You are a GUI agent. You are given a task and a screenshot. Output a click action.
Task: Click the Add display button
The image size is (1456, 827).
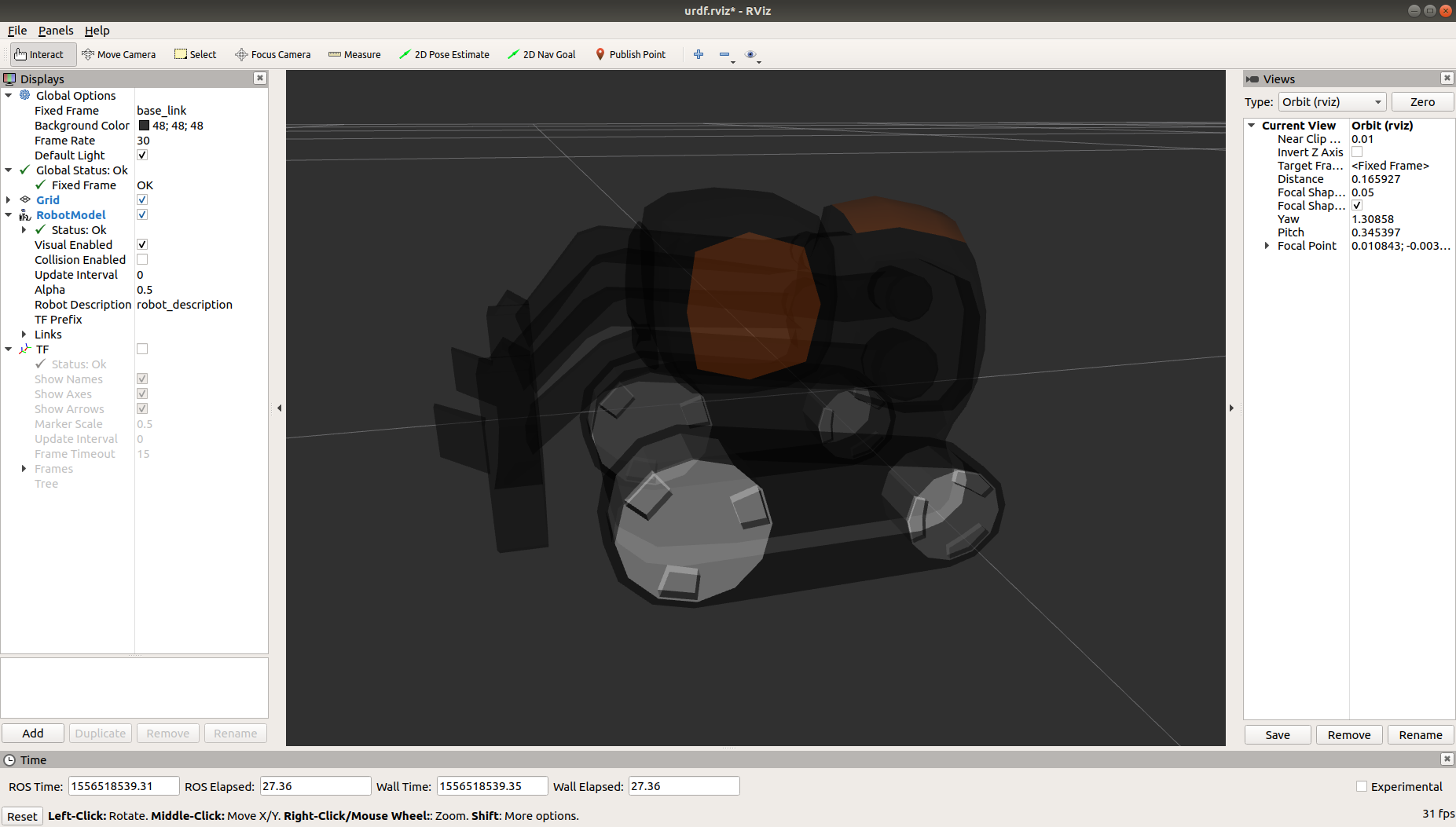33,733
